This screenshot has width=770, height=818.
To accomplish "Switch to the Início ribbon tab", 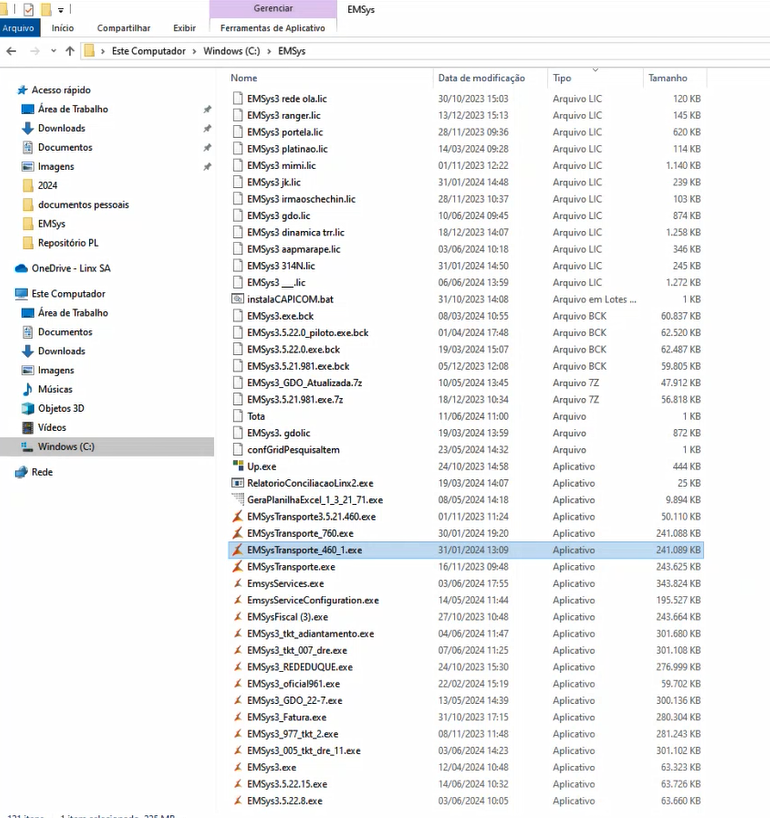I will 63,28.
